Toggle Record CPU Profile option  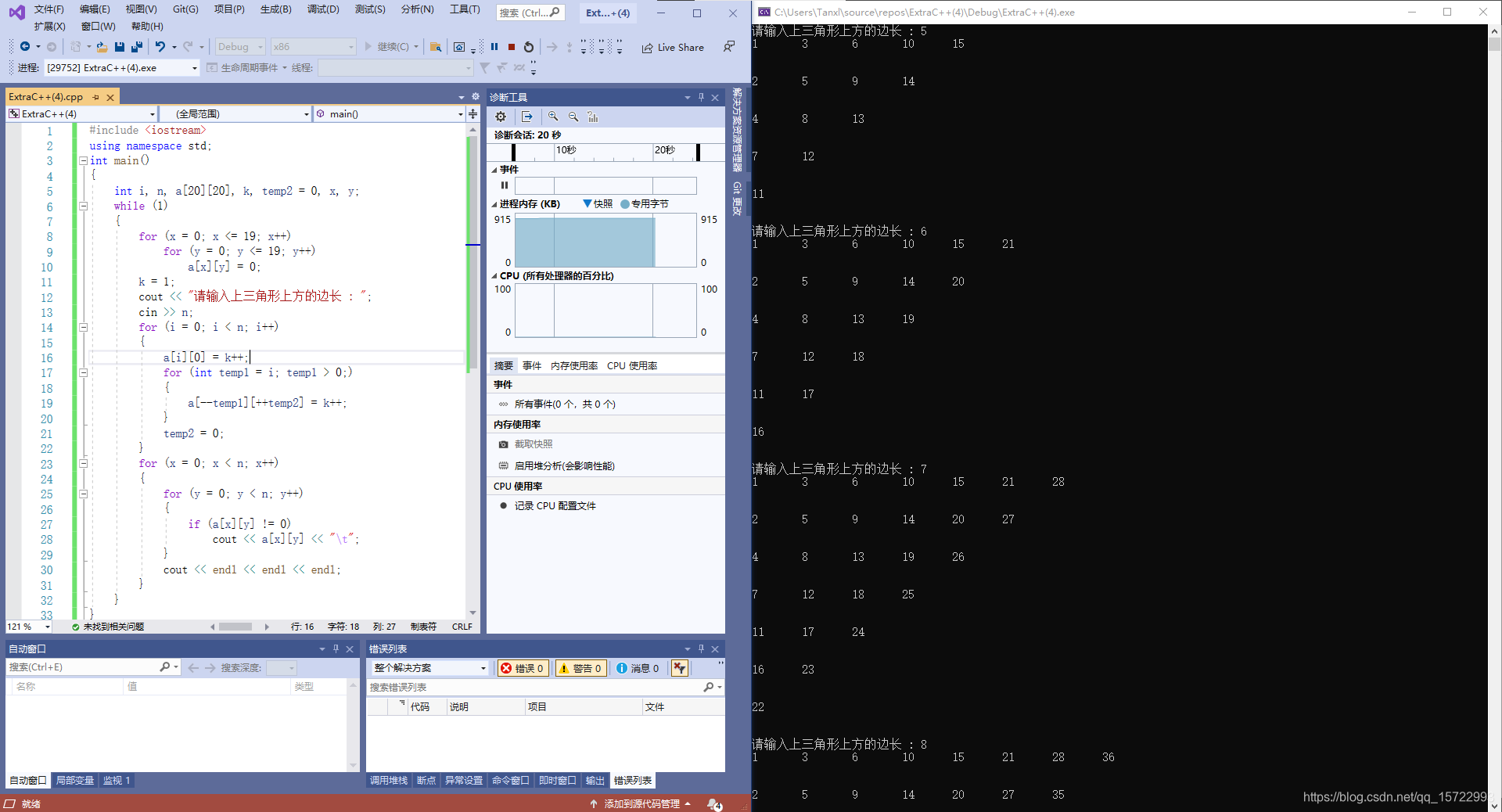coord(547,506)
